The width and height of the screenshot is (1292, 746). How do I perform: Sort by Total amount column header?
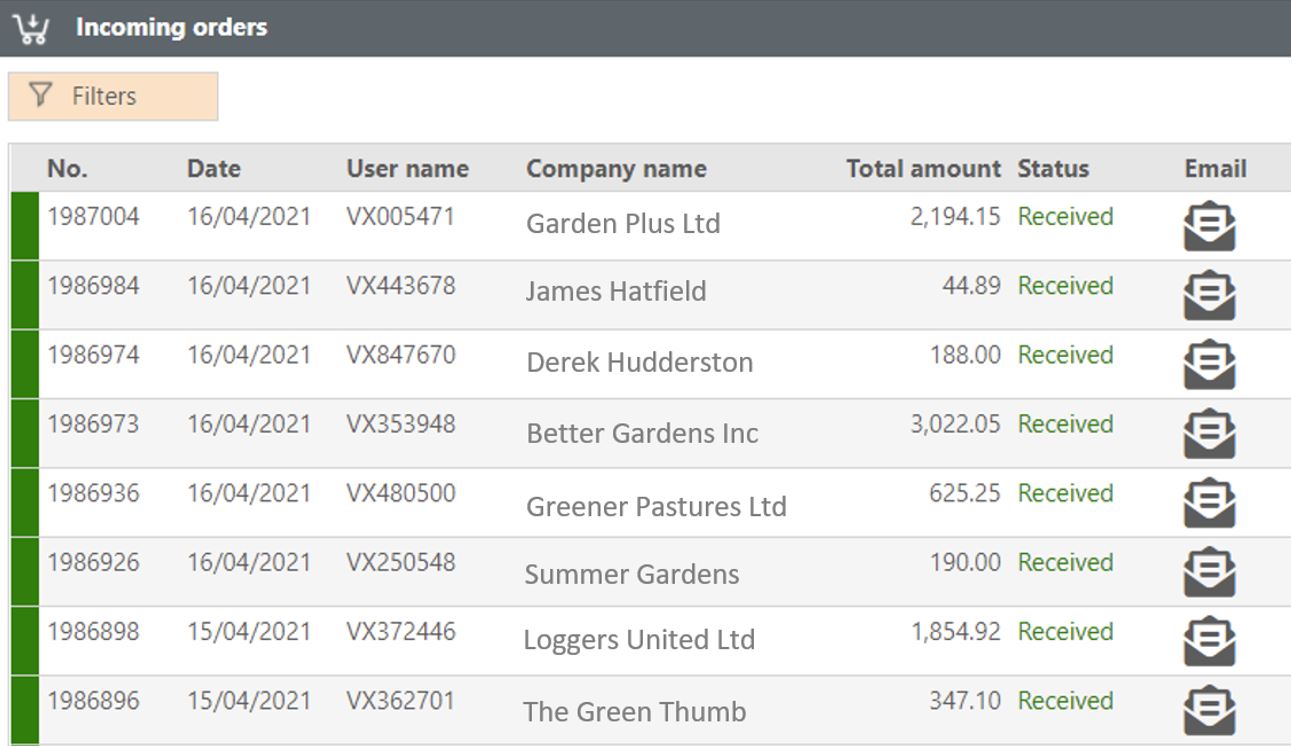pos(922,169)
